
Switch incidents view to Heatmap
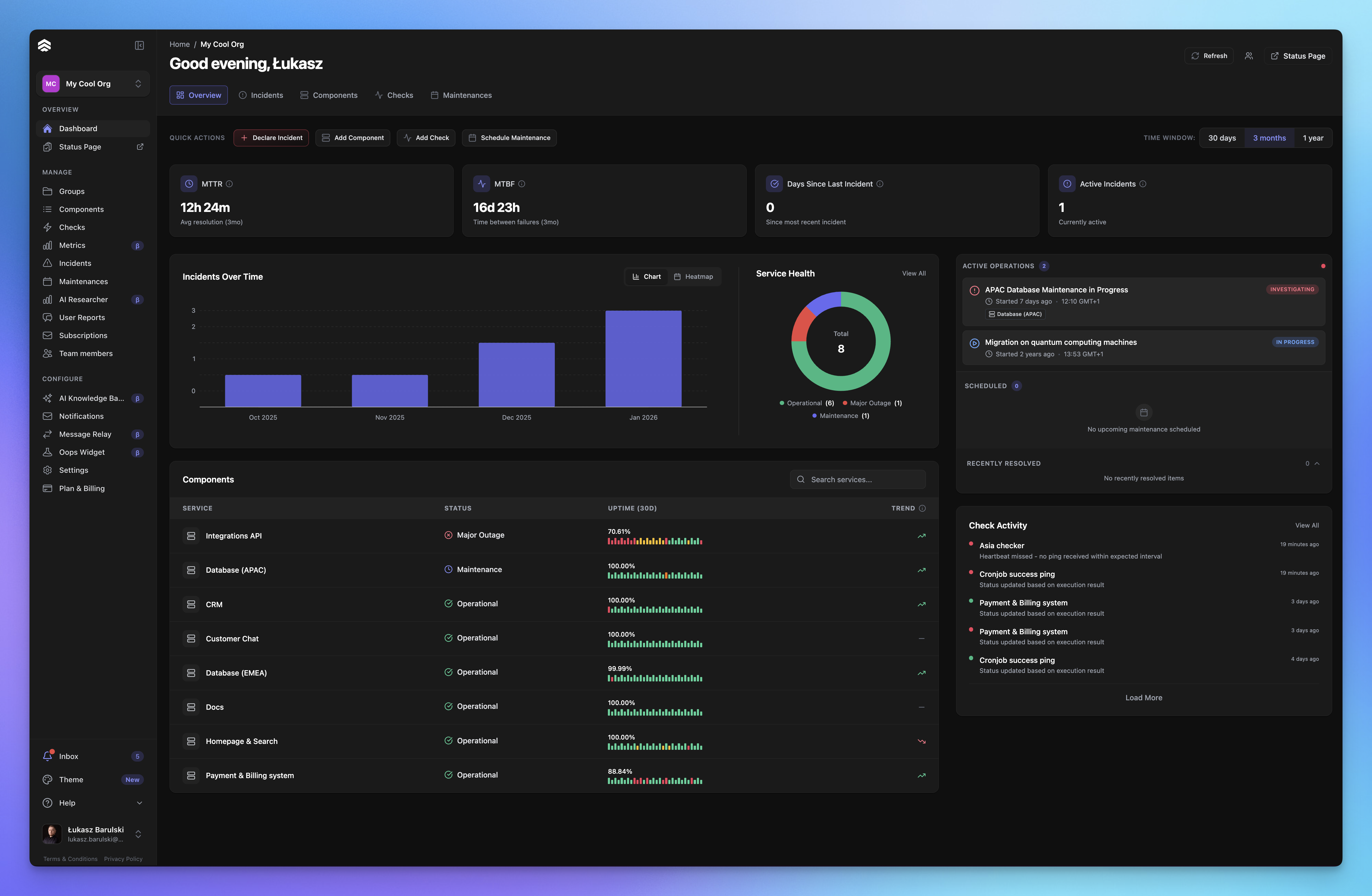[x=693, y=276]
